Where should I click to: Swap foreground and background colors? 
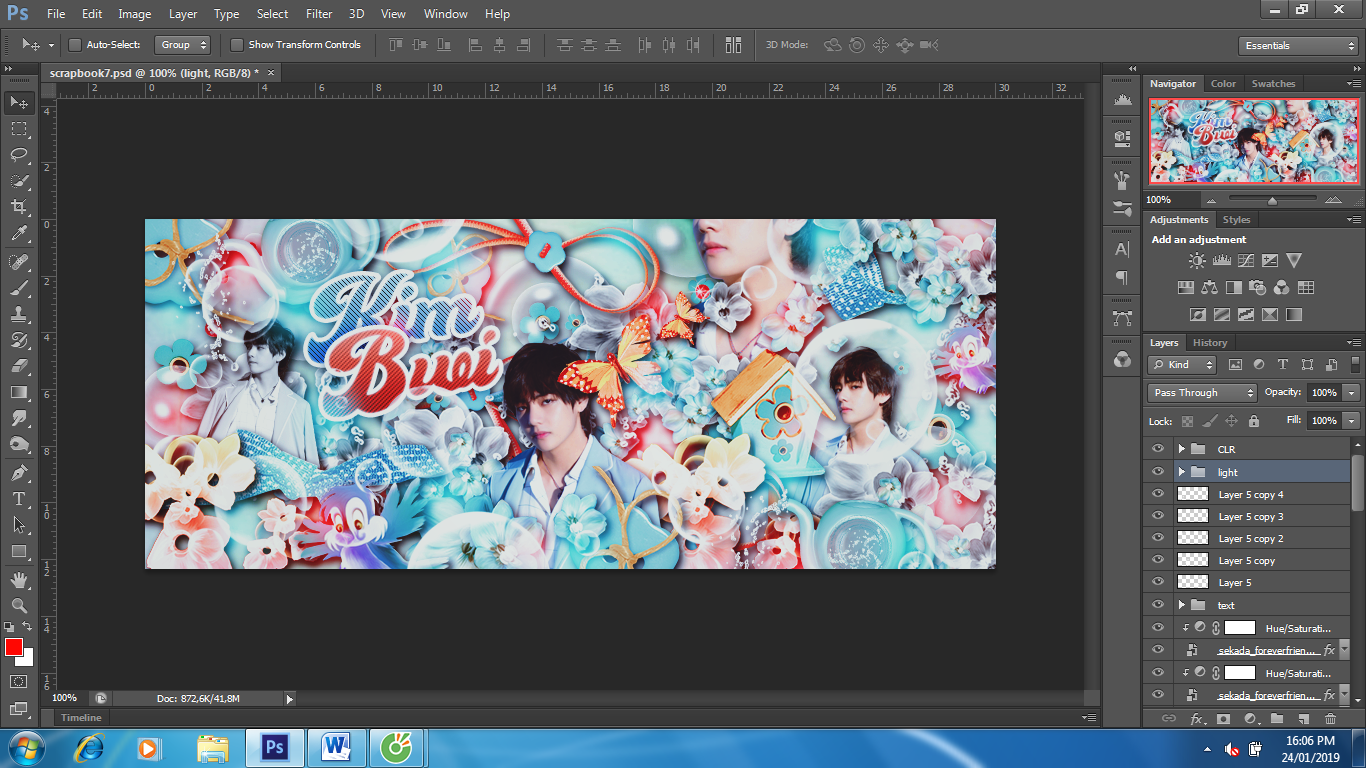pos(27,627)
